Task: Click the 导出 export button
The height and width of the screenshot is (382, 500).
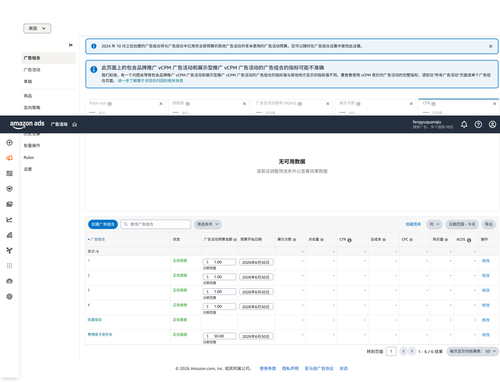Action: click(x=489, y=224)
